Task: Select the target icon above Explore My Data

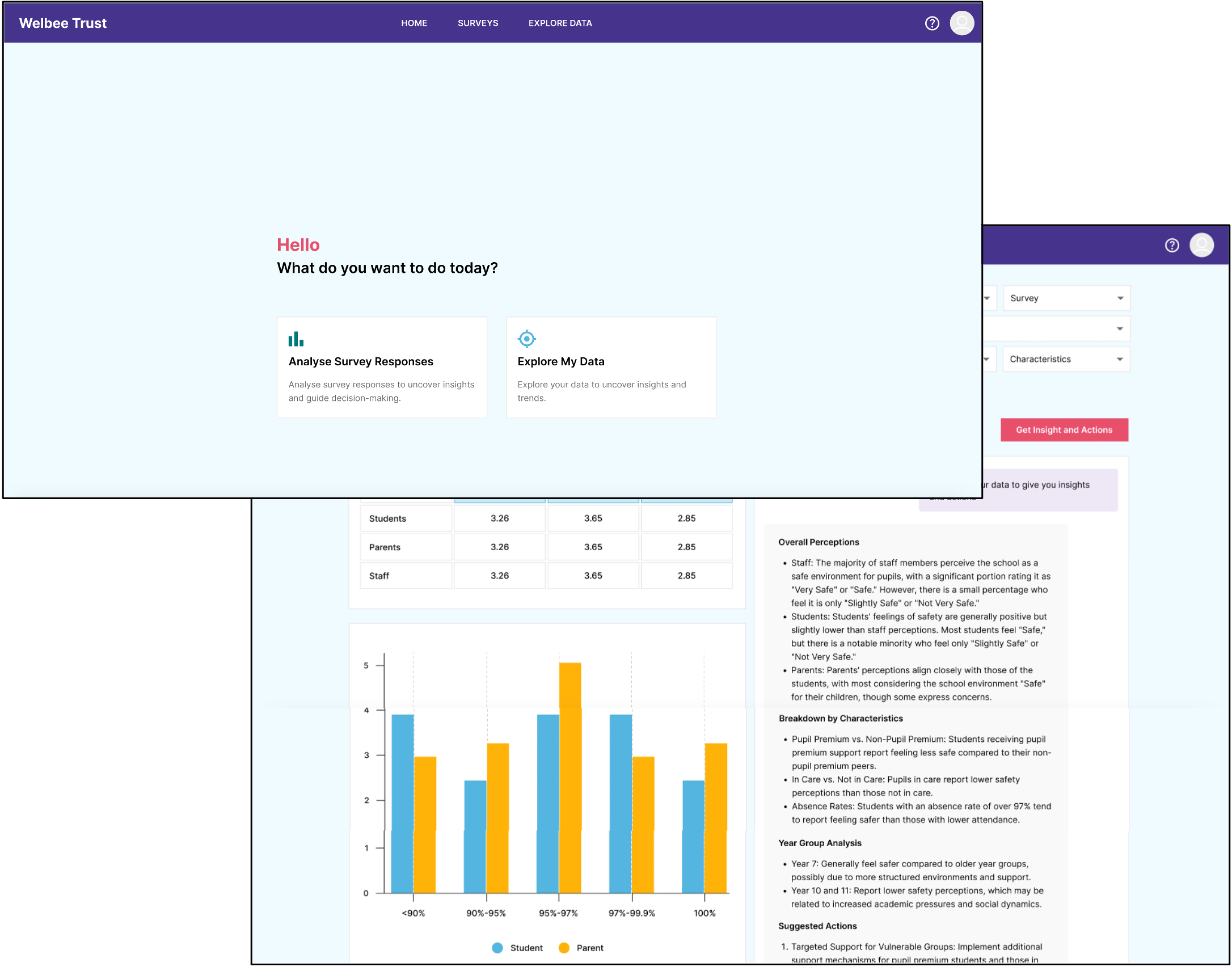Action: click(x=526, y=339)
